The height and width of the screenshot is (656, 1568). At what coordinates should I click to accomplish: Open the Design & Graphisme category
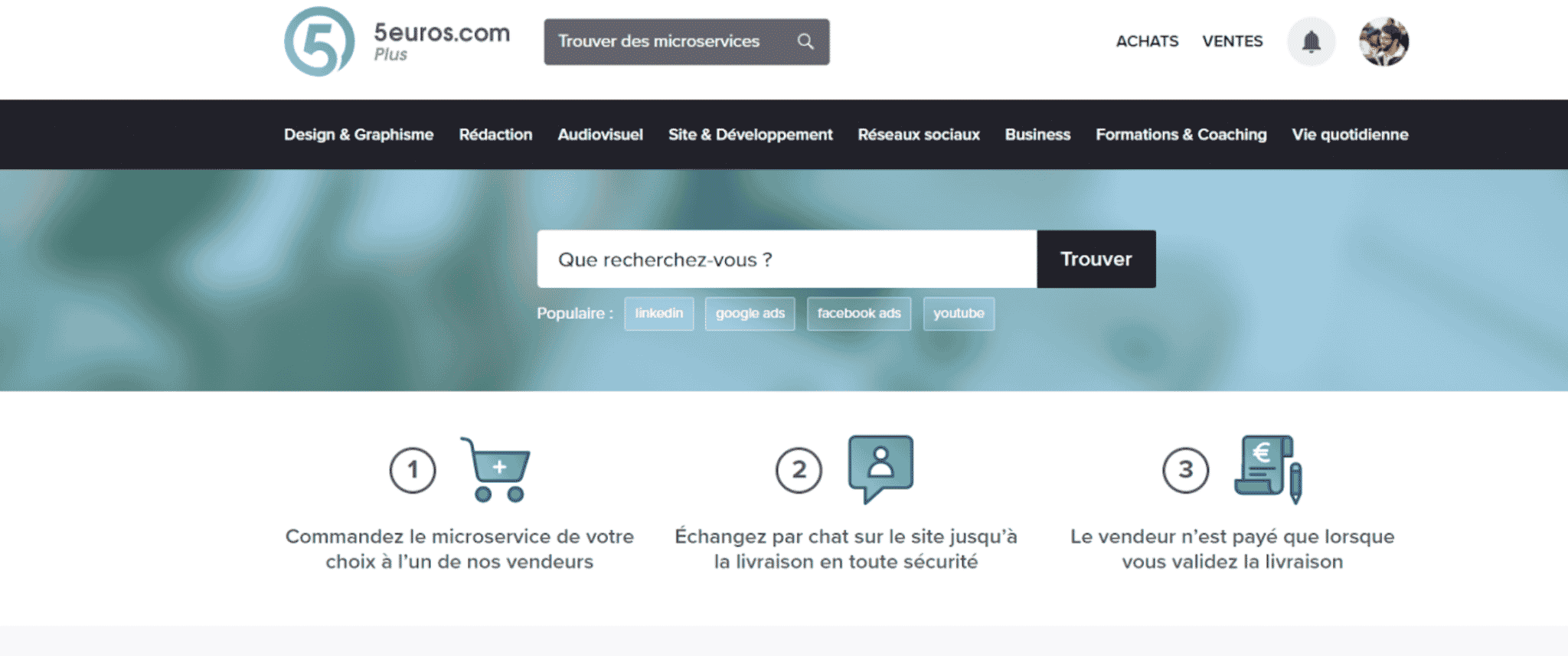pos(359,135)
